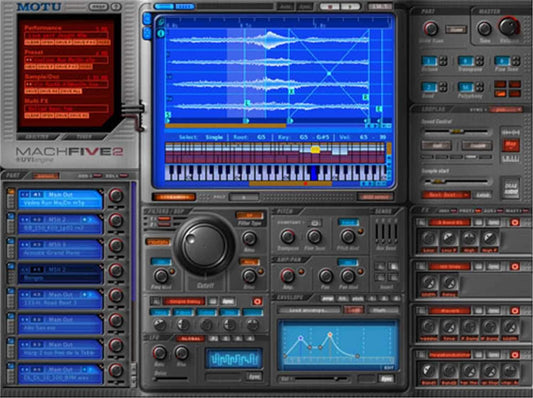Image resolution: width=533 pixels, height=398 pixels.
Task: Click the Speed Control slider in Loop Lab
Action: tap(455, 131)
